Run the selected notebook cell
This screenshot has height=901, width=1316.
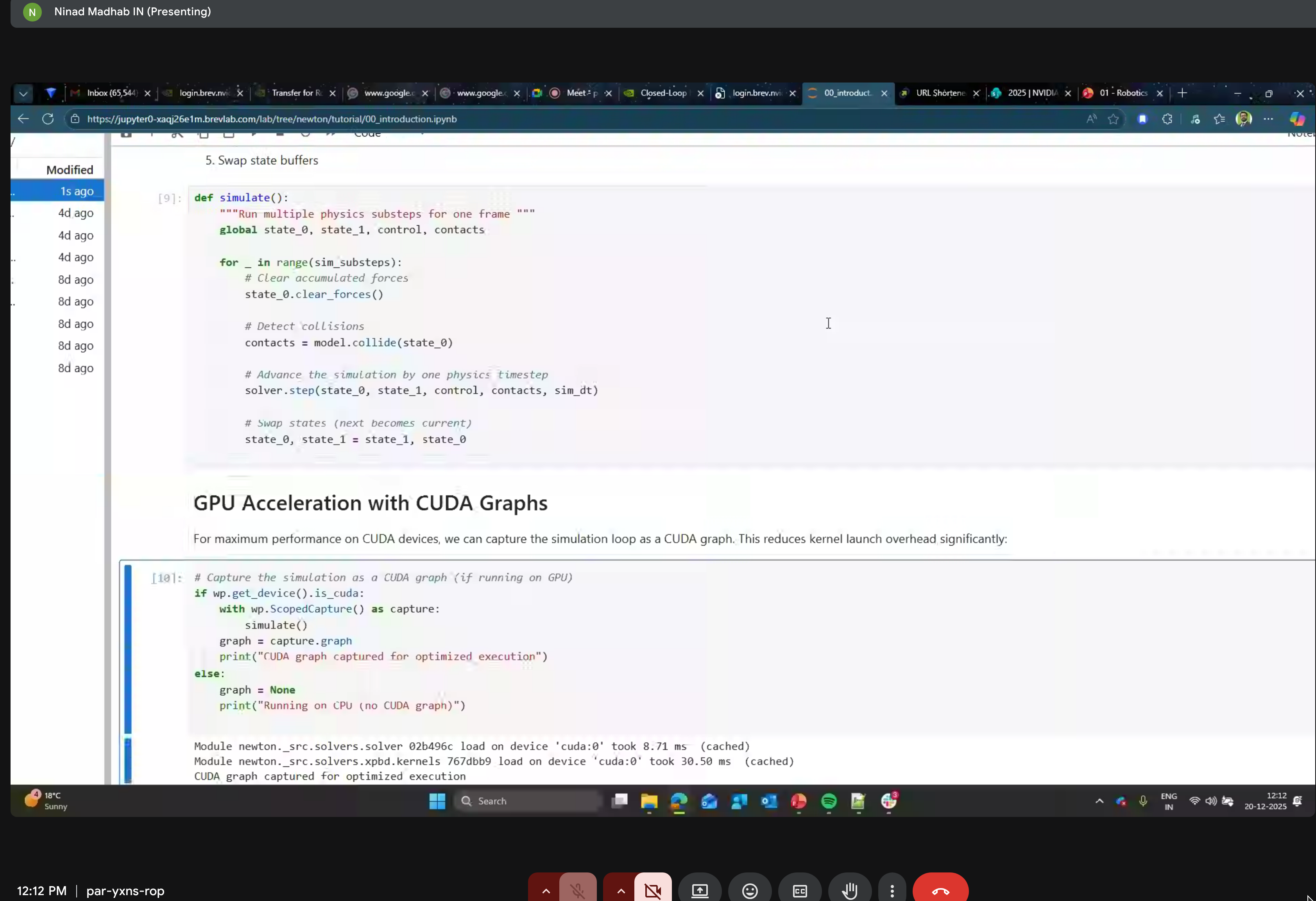click(x=254, y=133)
